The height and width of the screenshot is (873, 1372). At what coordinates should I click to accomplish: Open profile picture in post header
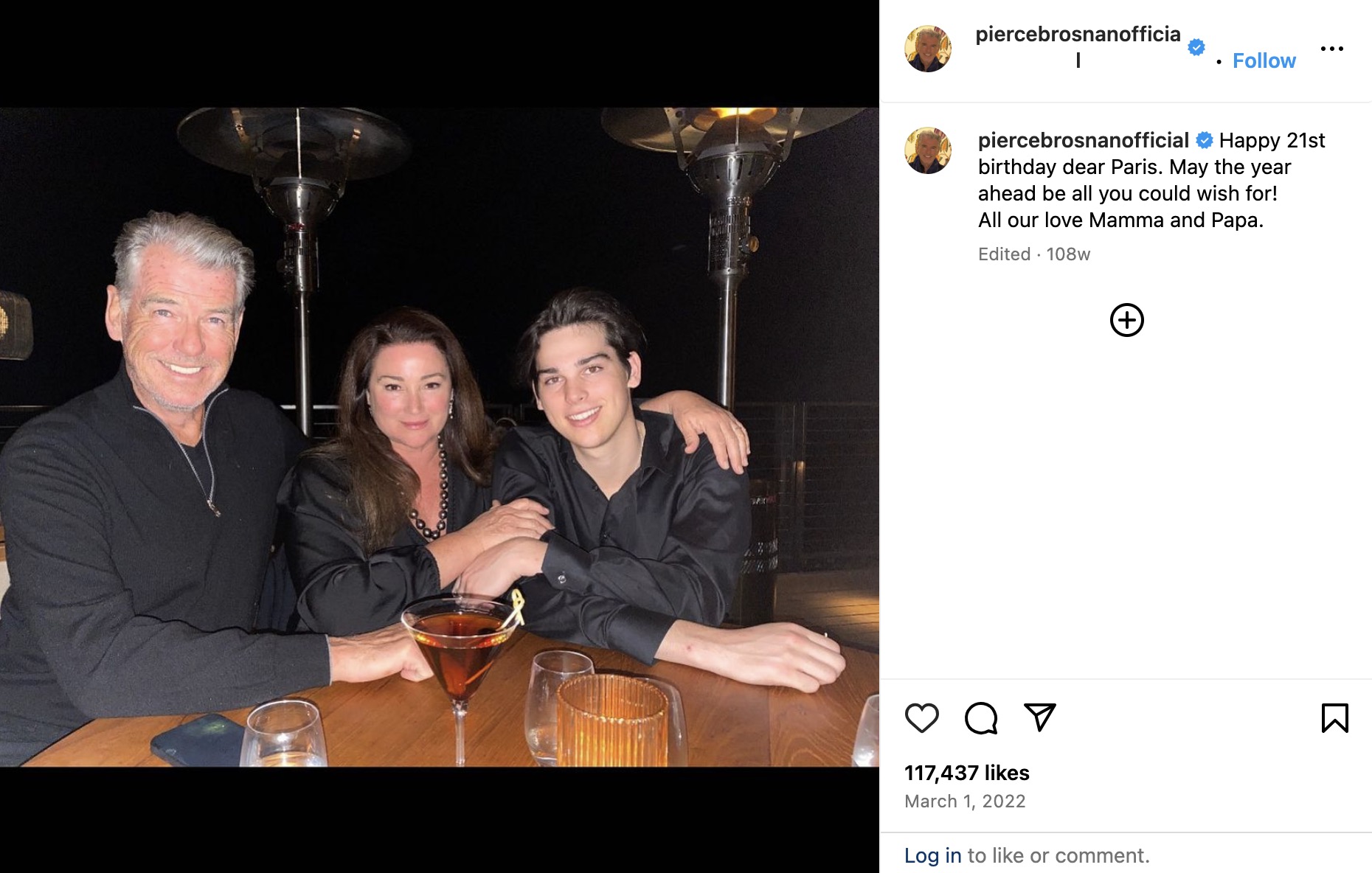point(927,49)
